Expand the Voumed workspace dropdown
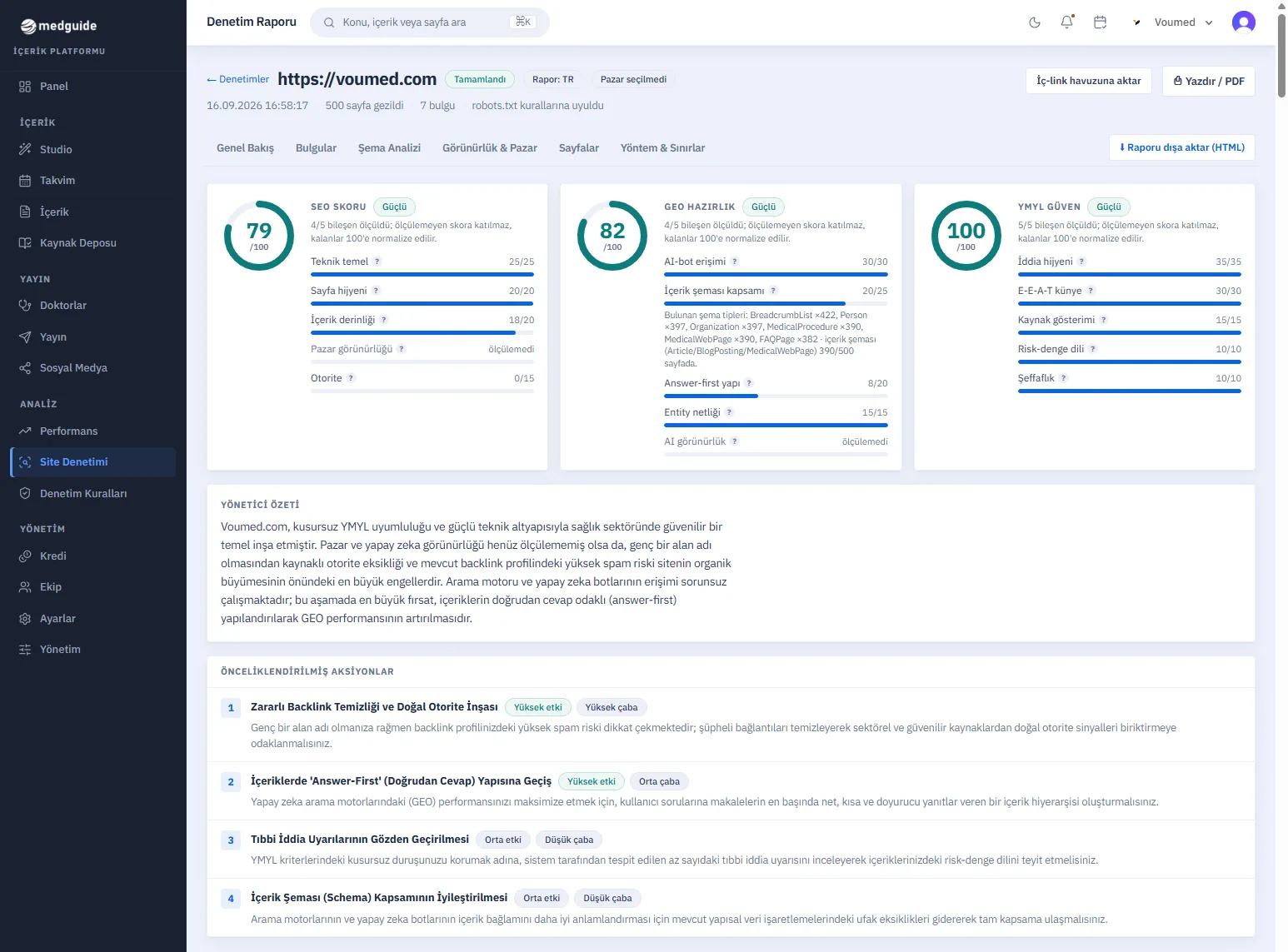Screen dimensions: 1288x952 (1173, 22)
